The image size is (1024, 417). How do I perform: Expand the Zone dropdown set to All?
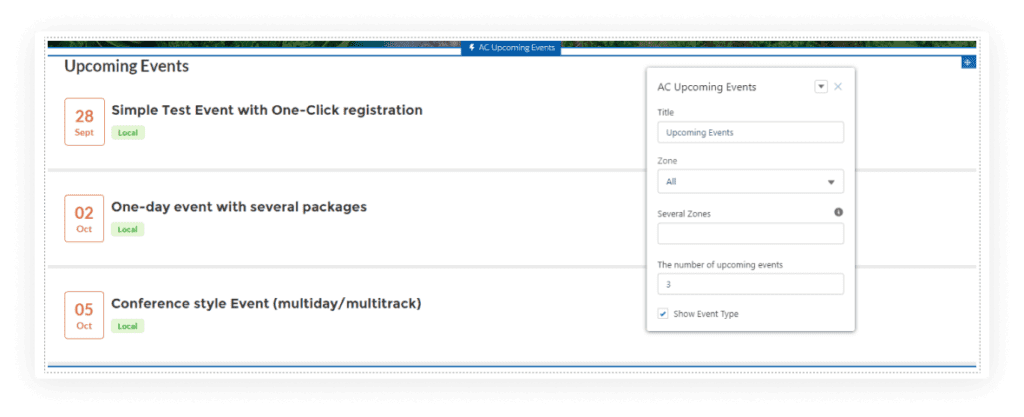click(x=750, y=181)
